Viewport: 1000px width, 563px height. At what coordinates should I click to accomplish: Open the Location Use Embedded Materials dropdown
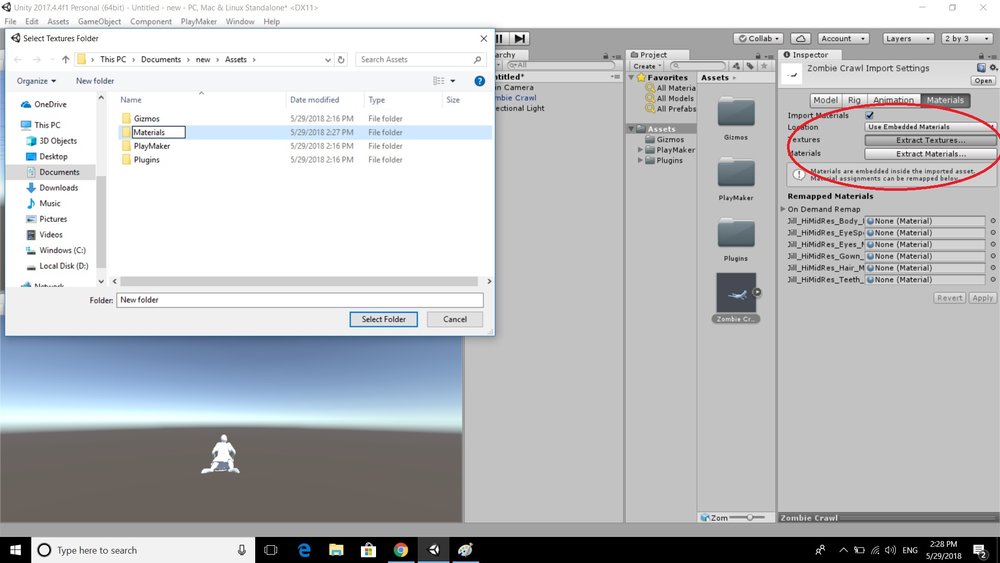(x=930, y=127)
